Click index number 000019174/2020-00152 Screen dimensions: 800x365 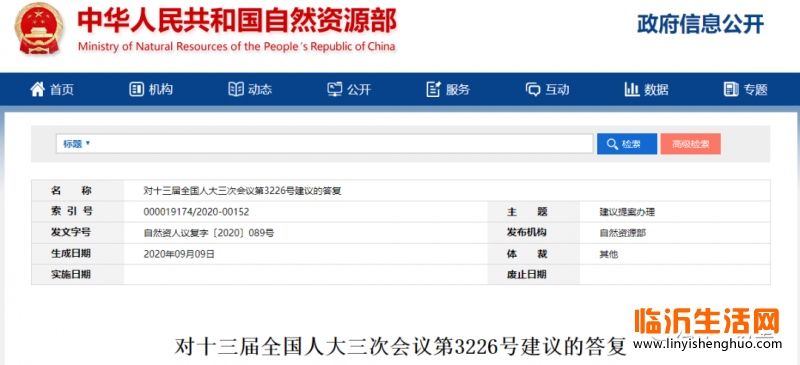(196, 212)
